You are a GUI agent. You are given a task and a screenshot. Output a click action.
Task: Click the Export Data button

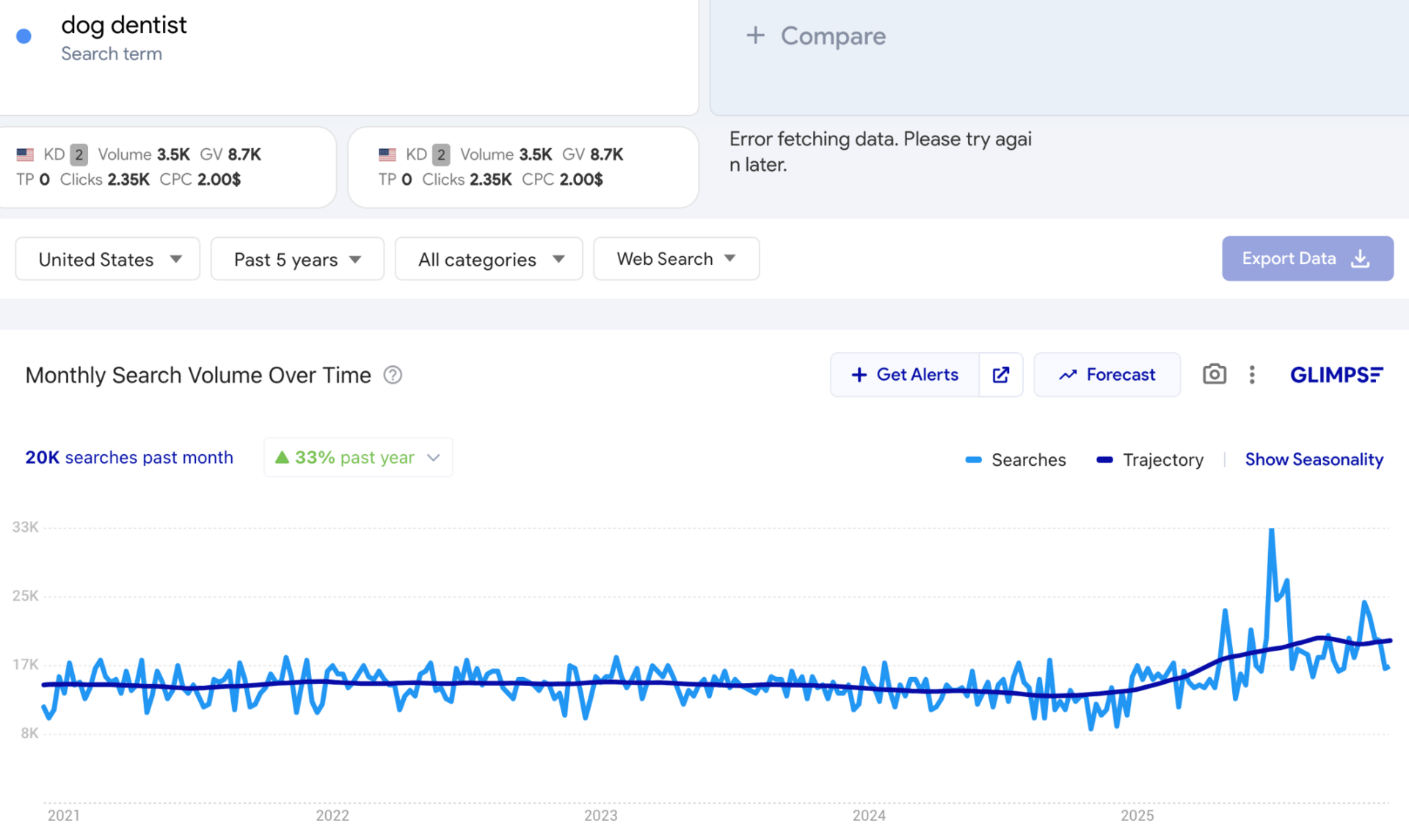1307,258
